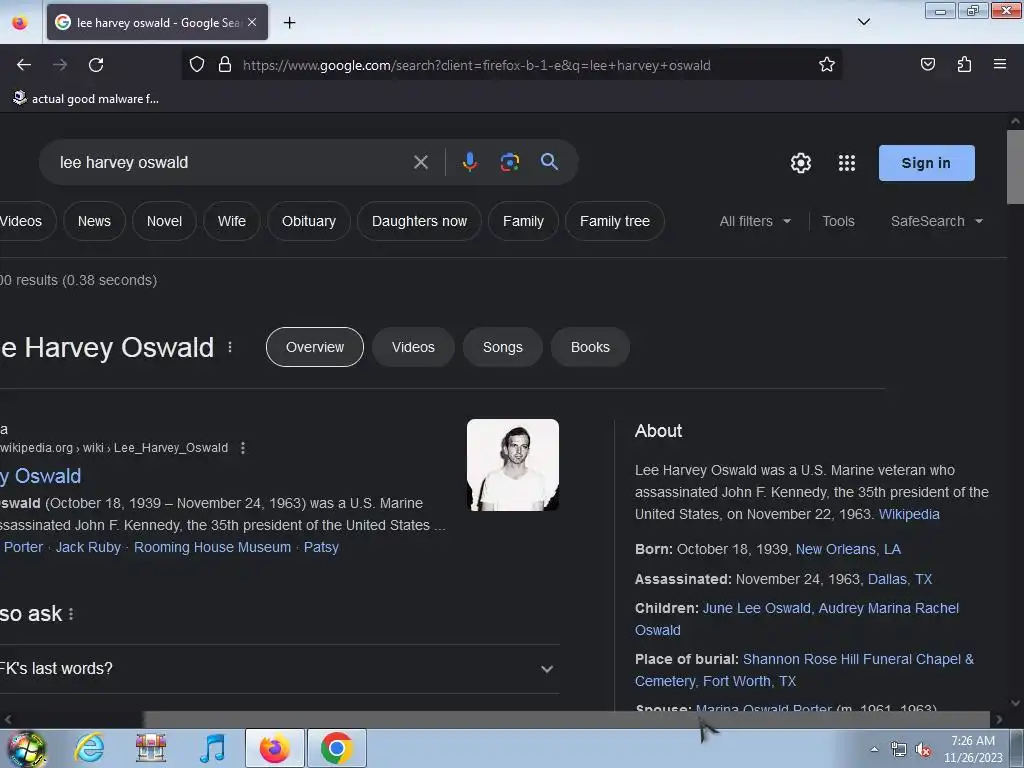Bookmark this page with the star icon
The width and height of the screenshot is (1024, 768).
(x=827, y=65)
